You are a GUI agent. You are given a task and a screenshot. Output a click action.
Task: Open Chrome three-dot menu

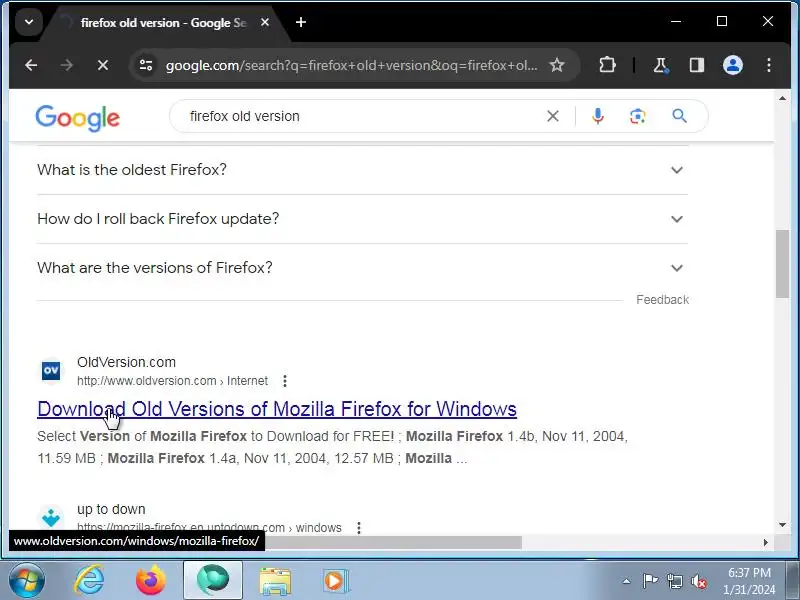click(x=768, y=65)
